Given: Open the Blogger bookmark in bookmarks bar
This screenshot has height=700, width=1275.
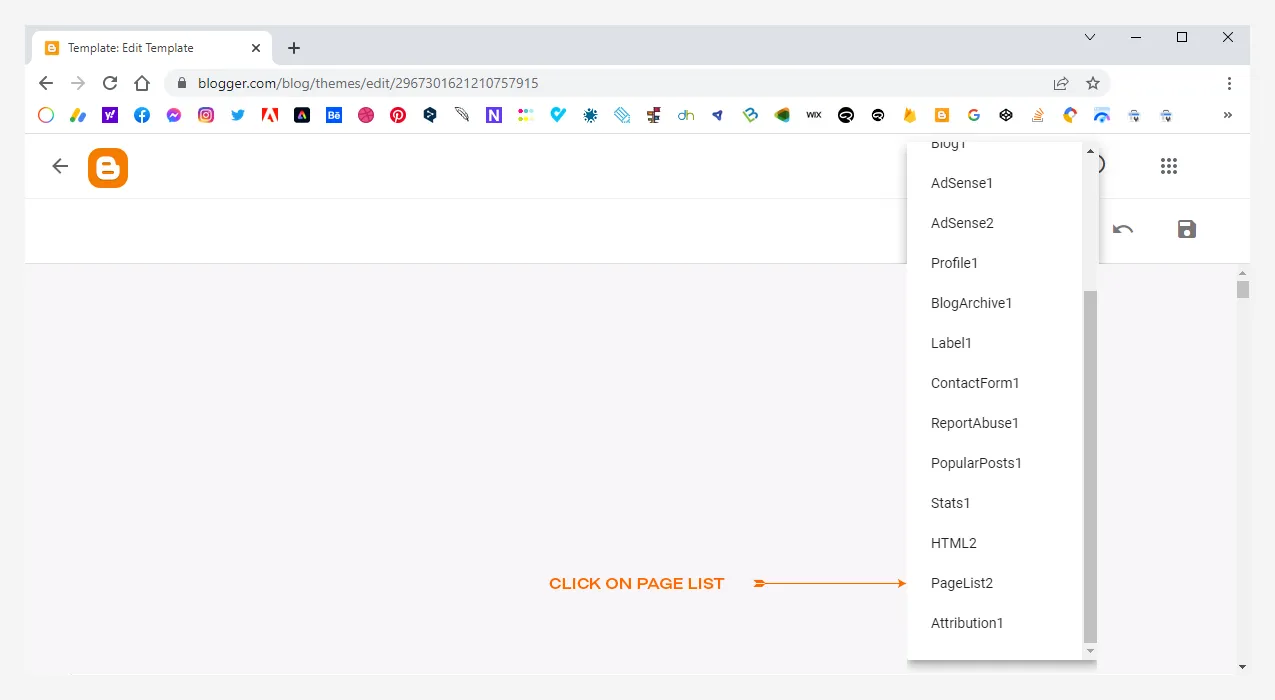Looking at the screenshot, I should pyautogui.click(x=942, y=115).
